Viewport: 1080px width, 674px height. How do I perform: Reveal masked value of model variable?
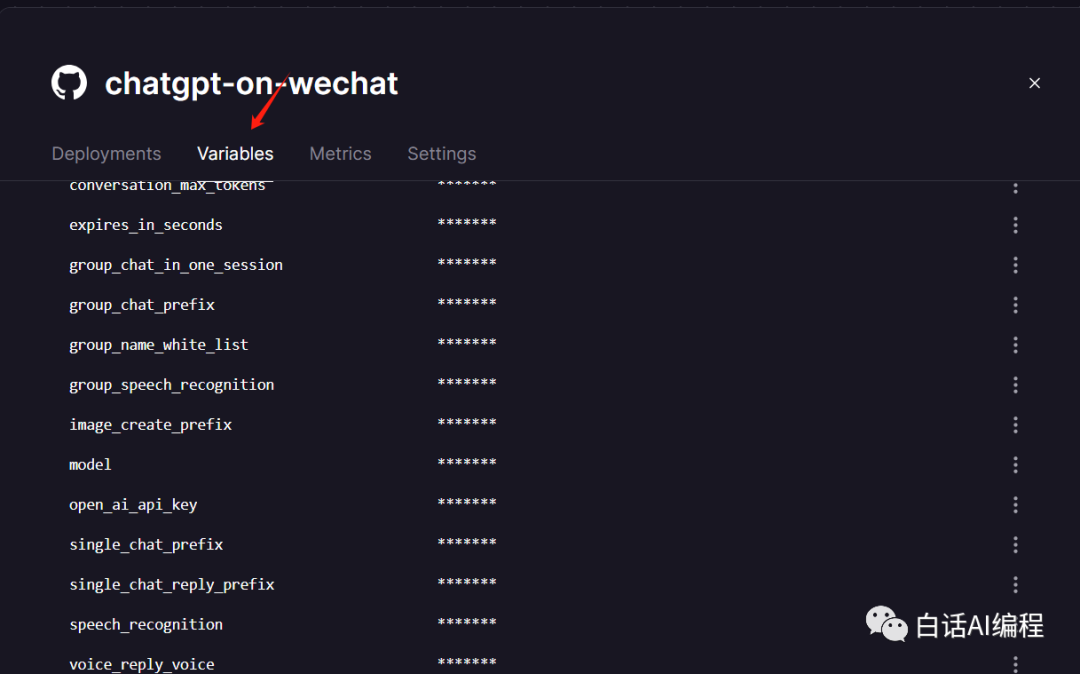click(467, 463)
